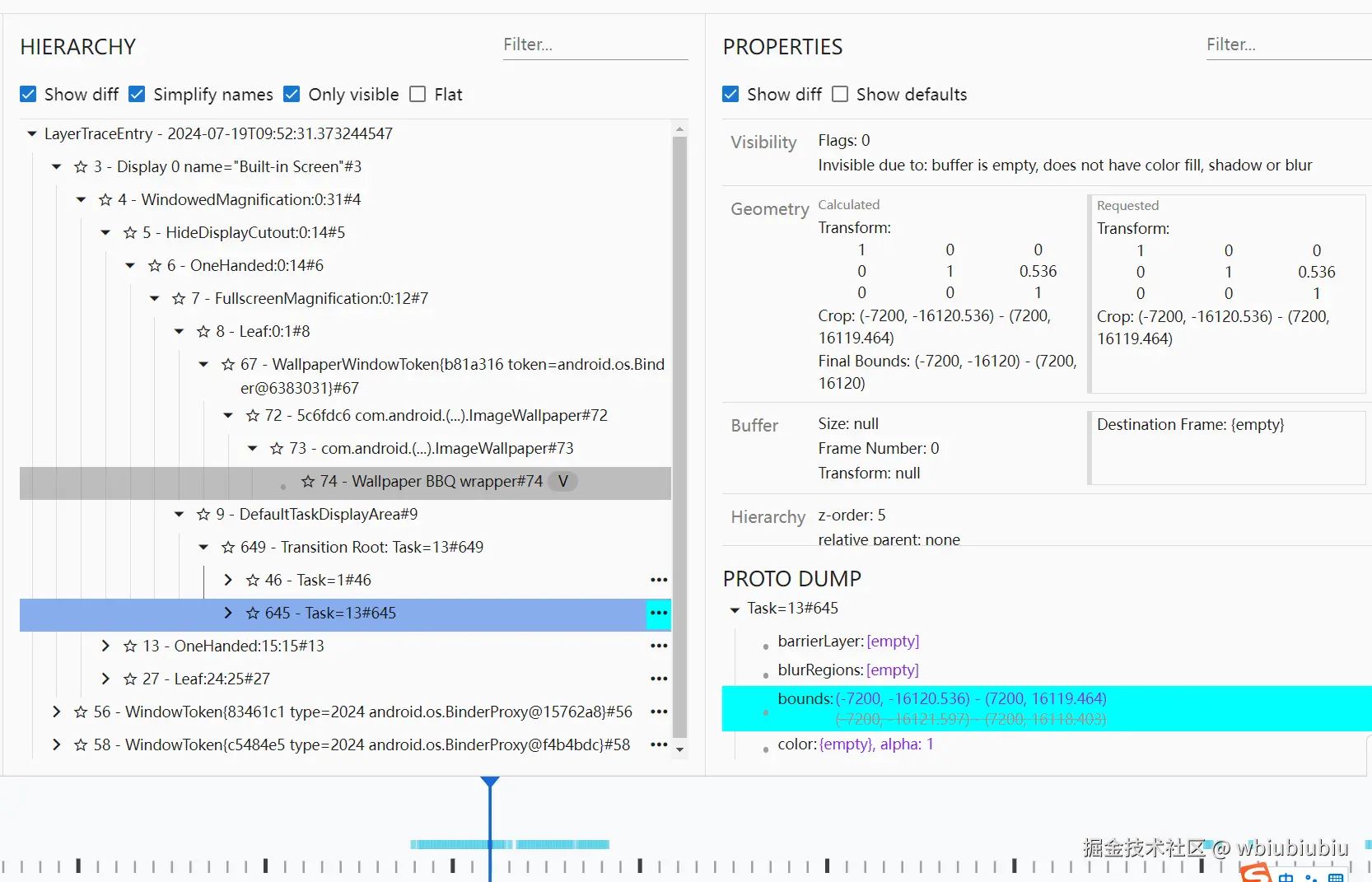1372x882 pixels.
Task: Expand the 46 - Task=1#46 node
Action: pyautogui.click(x=228, y=580)
